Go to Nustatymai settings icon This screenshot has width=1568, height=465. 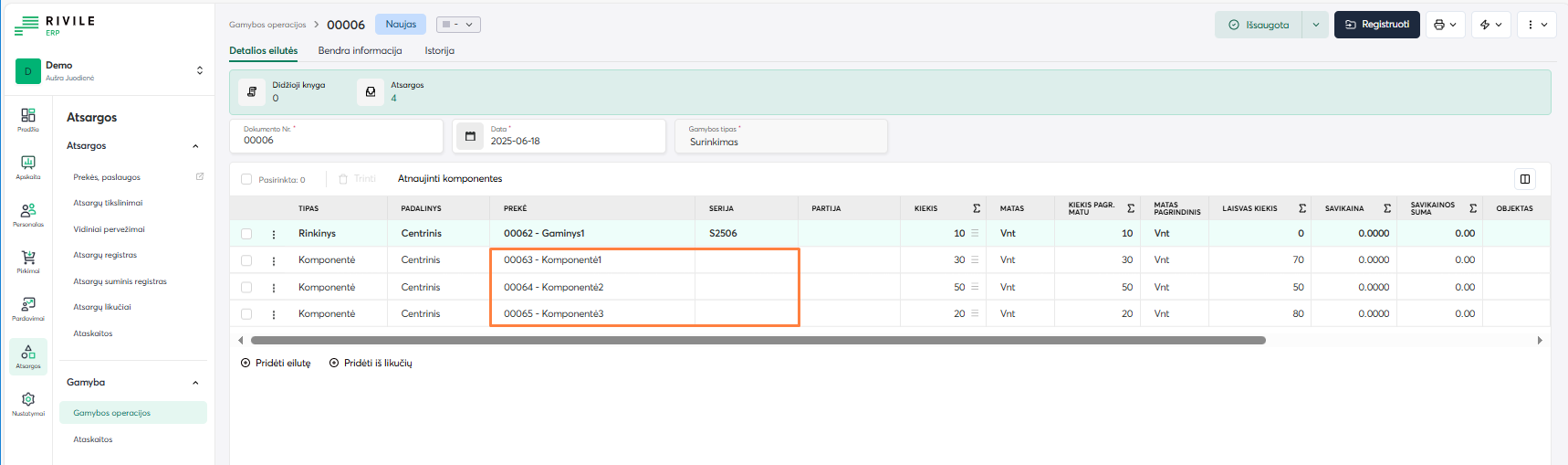click(x=28, y=403)
